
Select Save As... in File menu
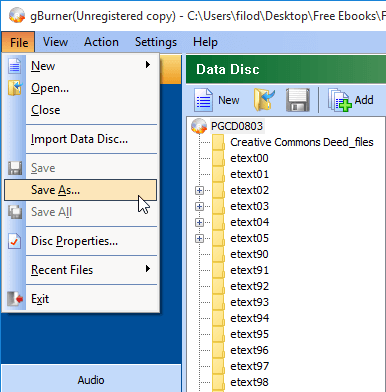(x=80, y=190)
